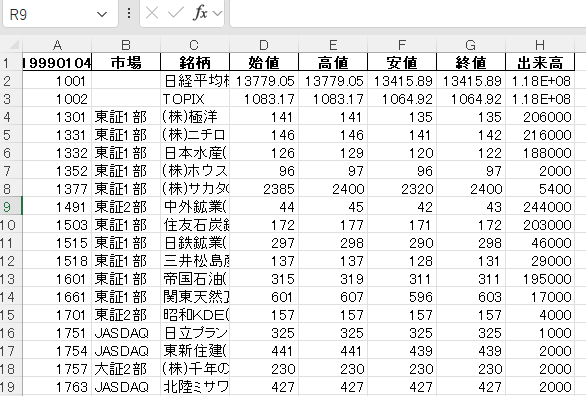Screen dimensions: 586x396
Task: Click cell 19990104 in A1
Action: [x=57, y=62]
